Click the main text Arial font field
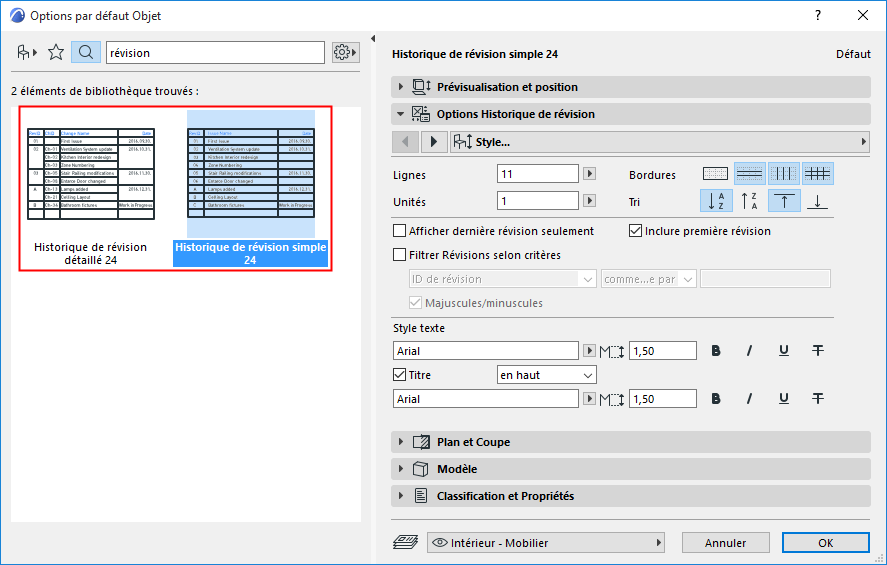887x565 pixels. coord(485,351)
